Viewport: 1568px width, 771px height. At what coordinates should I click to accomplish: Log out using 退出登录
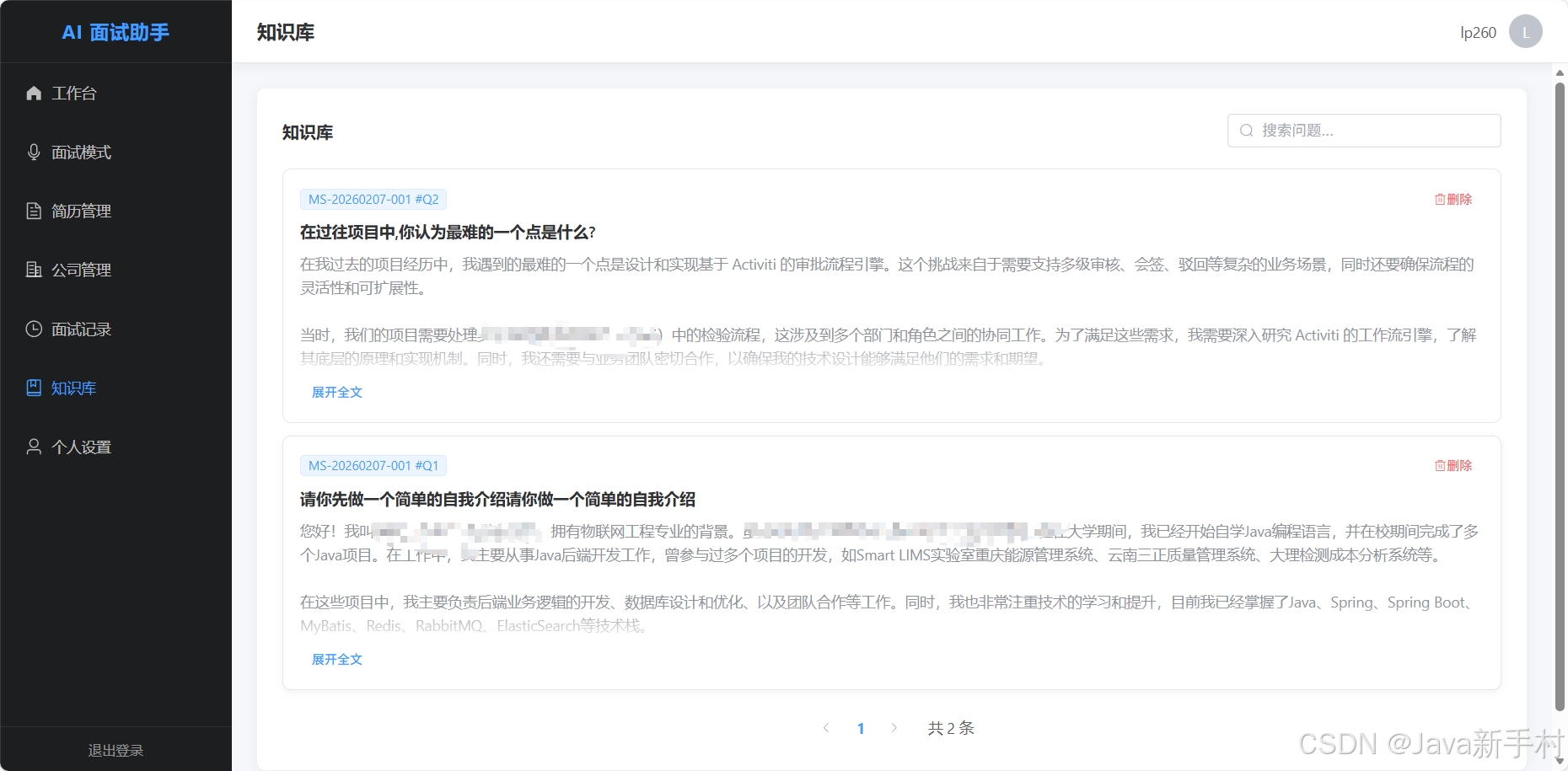[x=115, y=750]
